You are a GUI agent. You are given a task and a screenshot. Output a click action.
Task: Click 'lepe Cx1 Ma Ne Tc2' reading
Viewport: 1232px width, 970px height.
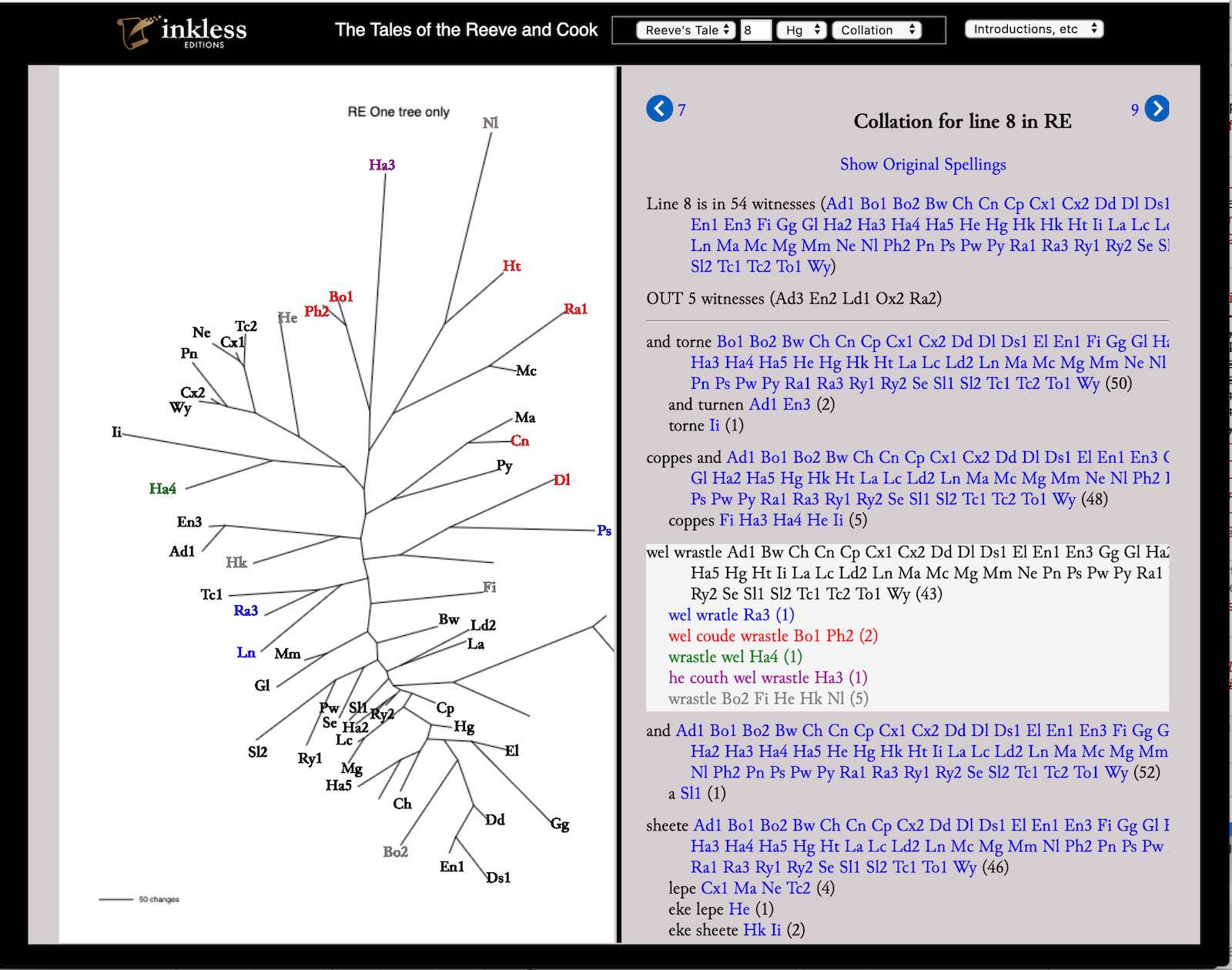[752, 888]
